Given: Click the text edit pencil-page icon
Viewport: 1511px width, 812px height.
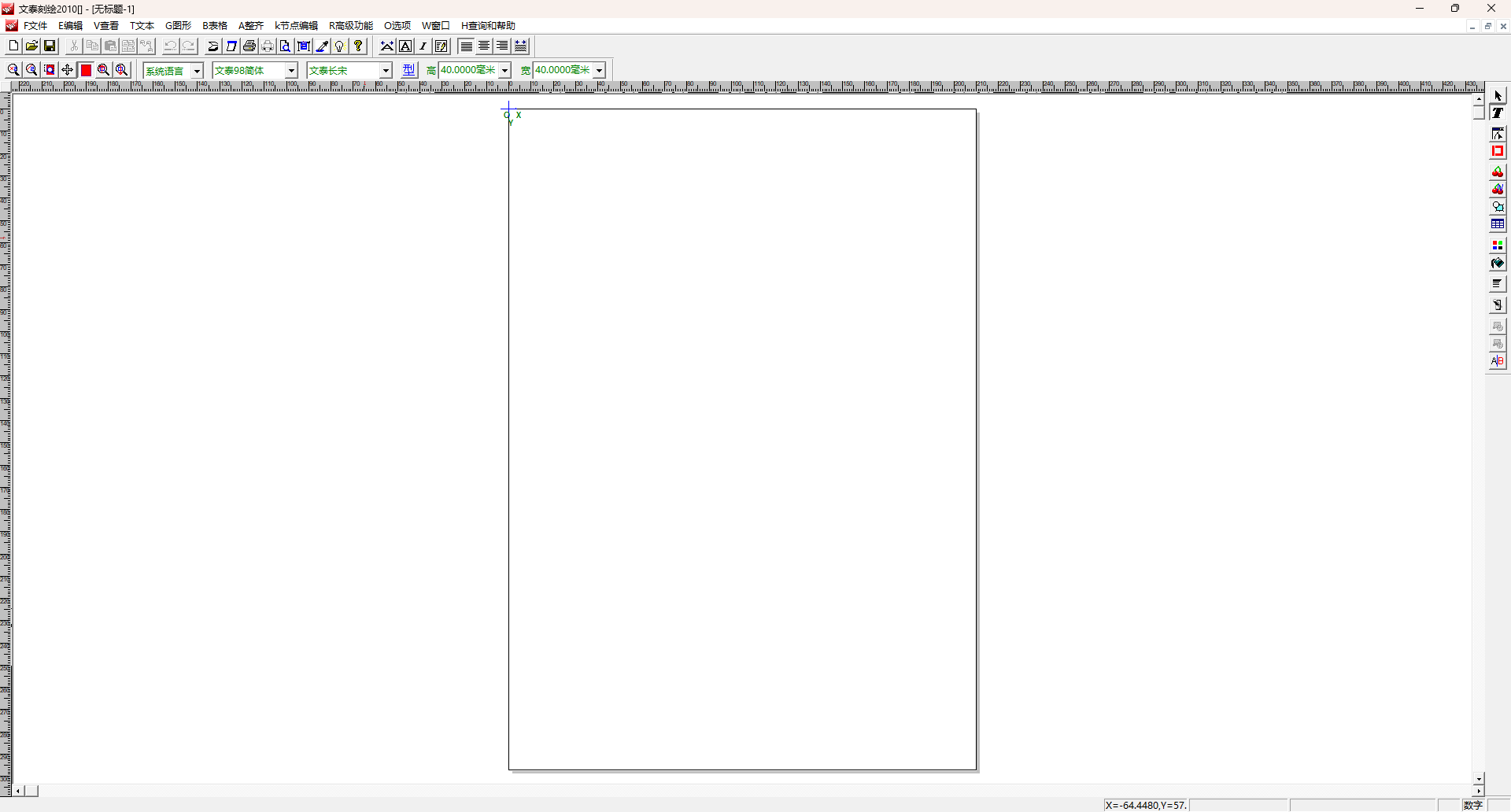Looking at the screenshot, I should 441,46.
